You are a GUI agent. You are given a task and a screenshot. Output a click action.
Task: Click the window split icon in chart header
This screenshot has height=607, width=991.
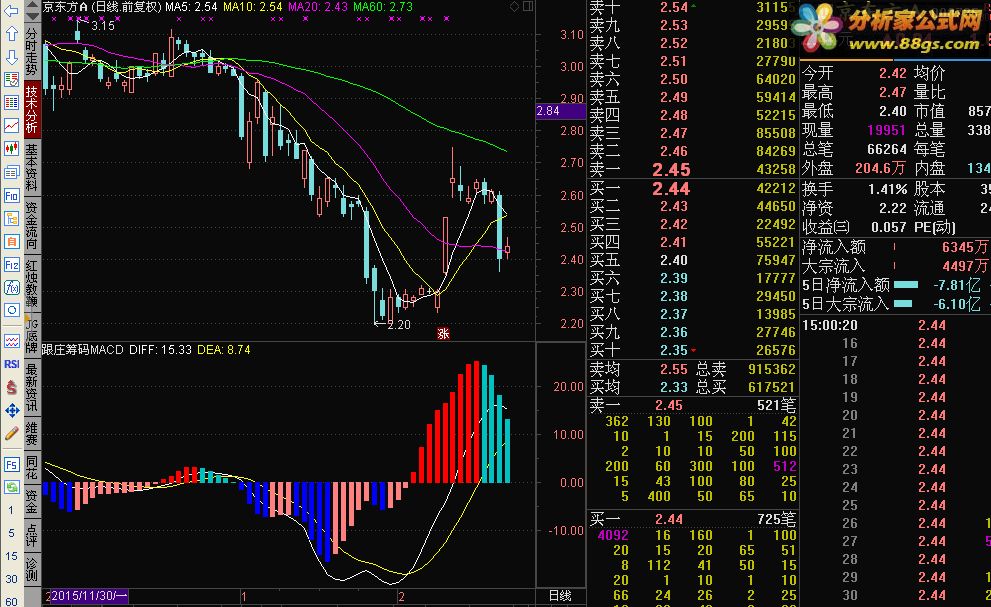(528, 6)
